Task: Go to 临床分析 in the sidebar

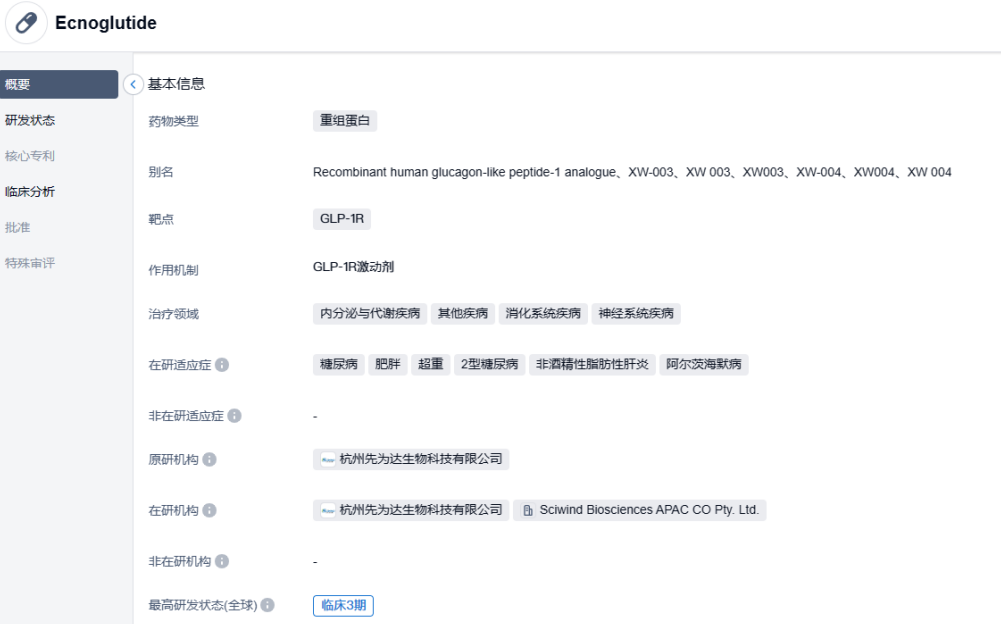Action: (30, 191)
